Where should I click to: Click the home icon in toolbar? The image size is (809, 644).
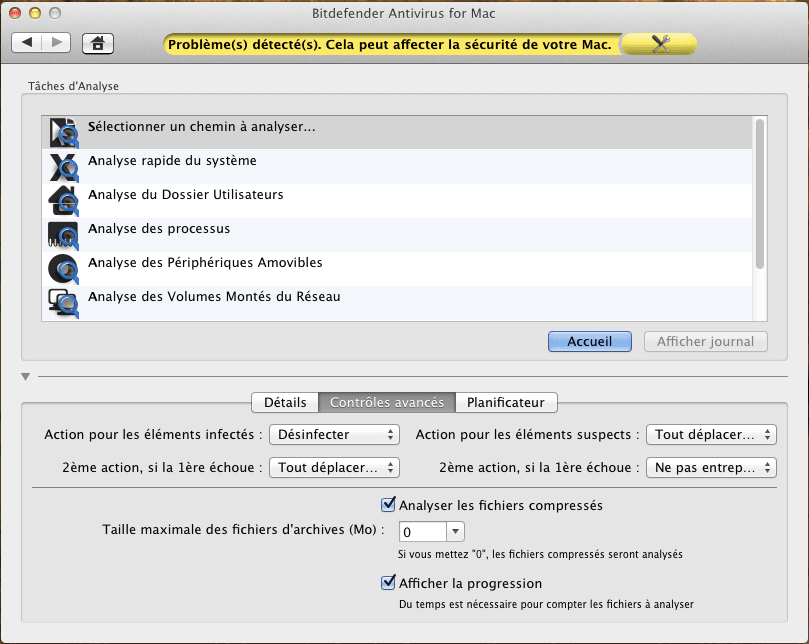pyautogui.click(x=98, y=42)
